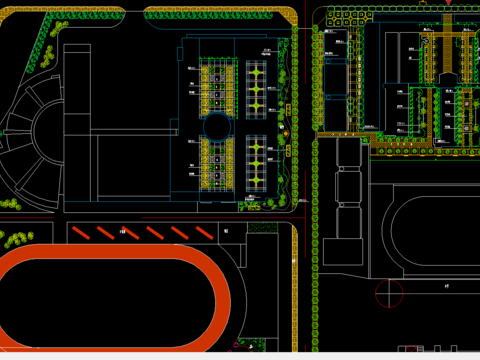Click the lower yellow paved garden grid
The image size is (480, 360).
click(x=217, y=163)
